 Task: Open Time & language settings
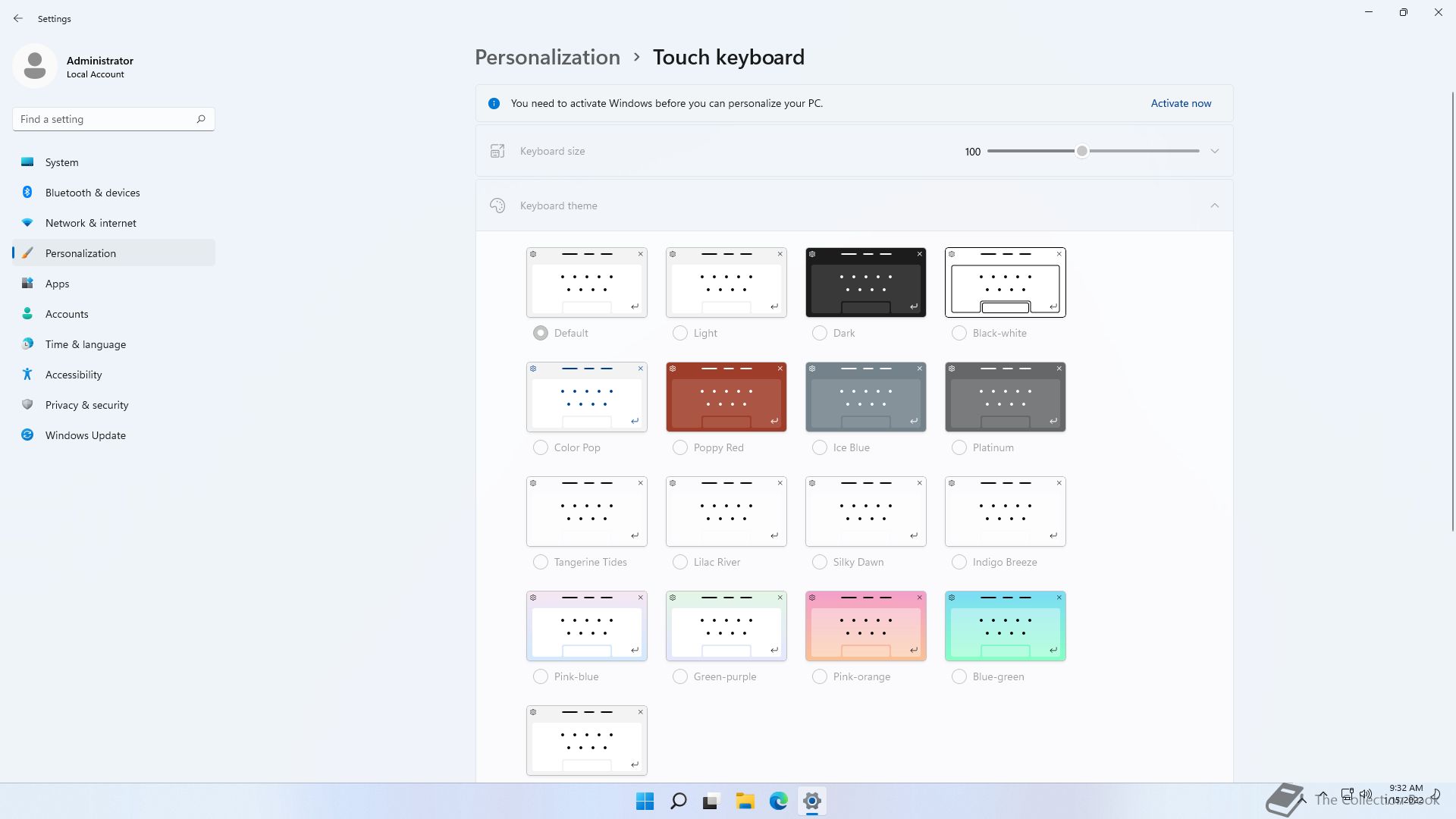click(x=114, y=344)
